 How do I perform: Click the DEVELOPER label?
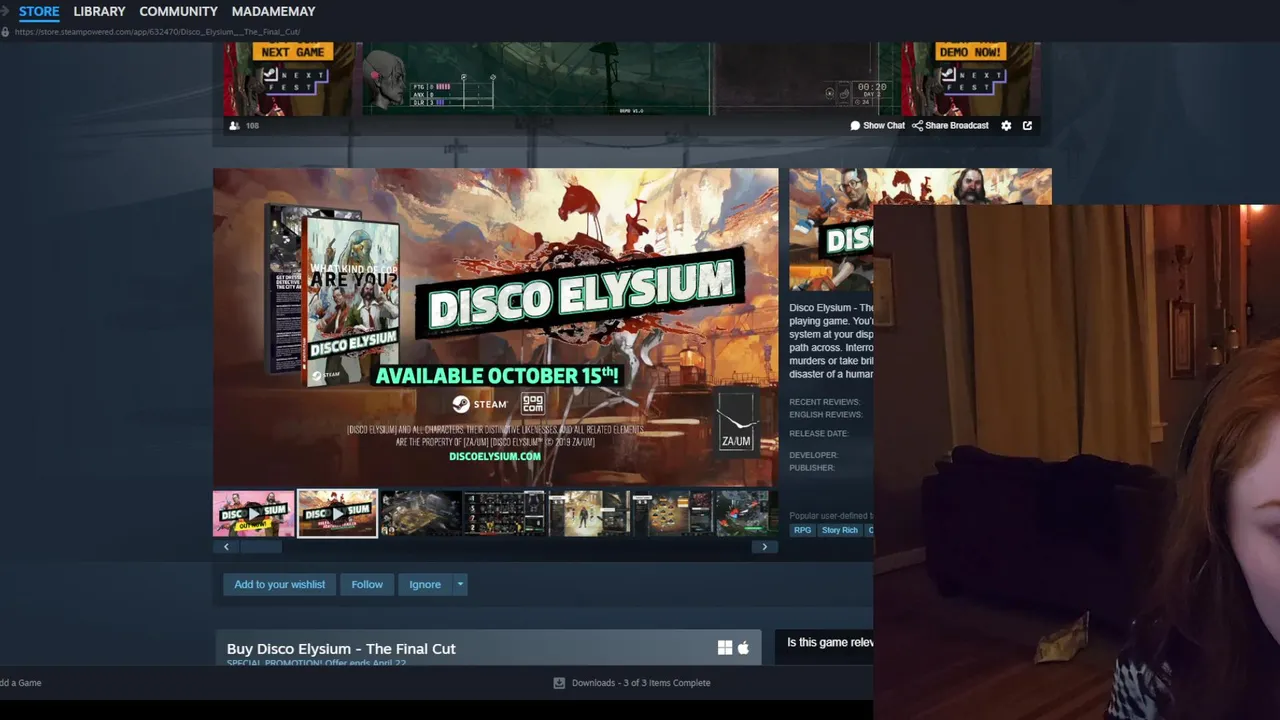pyautogui.click(x=813, y=455)
